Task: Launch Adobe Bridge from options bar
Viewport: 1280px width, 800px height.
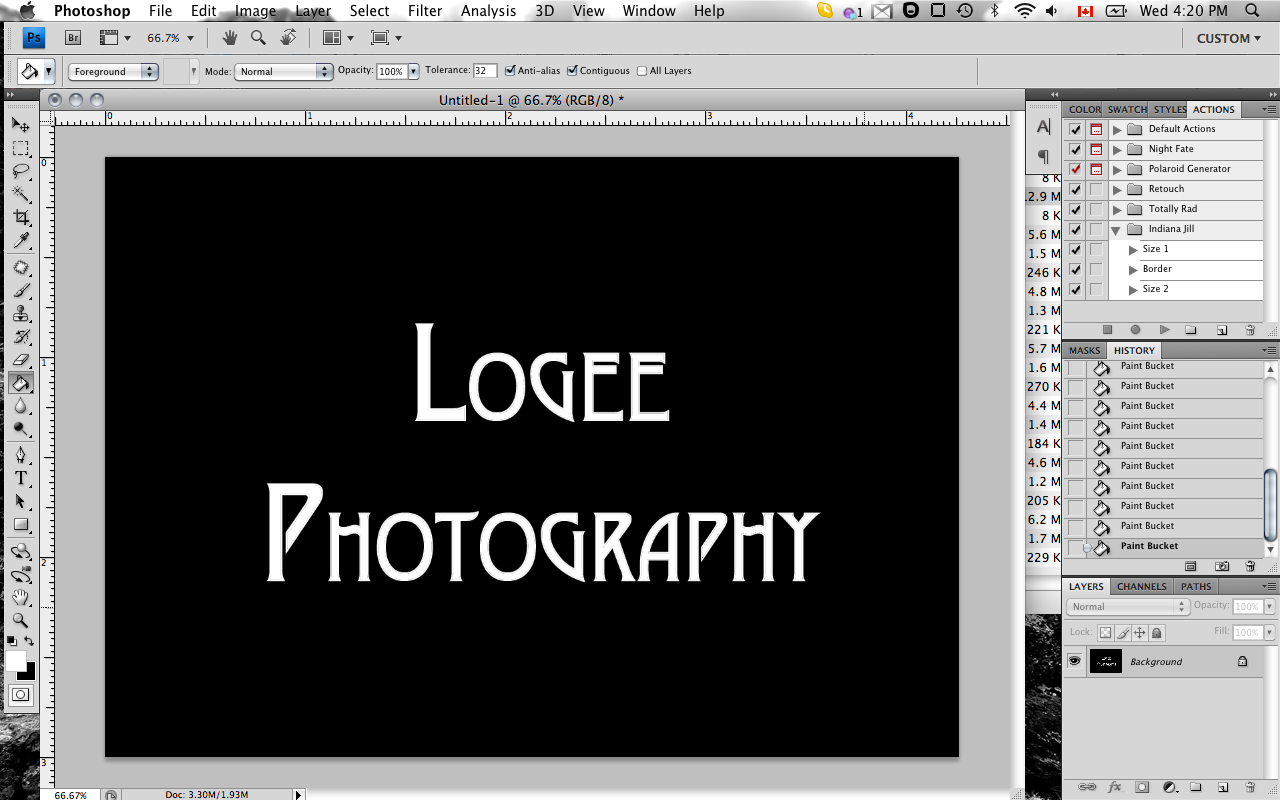Action: coord(73,38)
